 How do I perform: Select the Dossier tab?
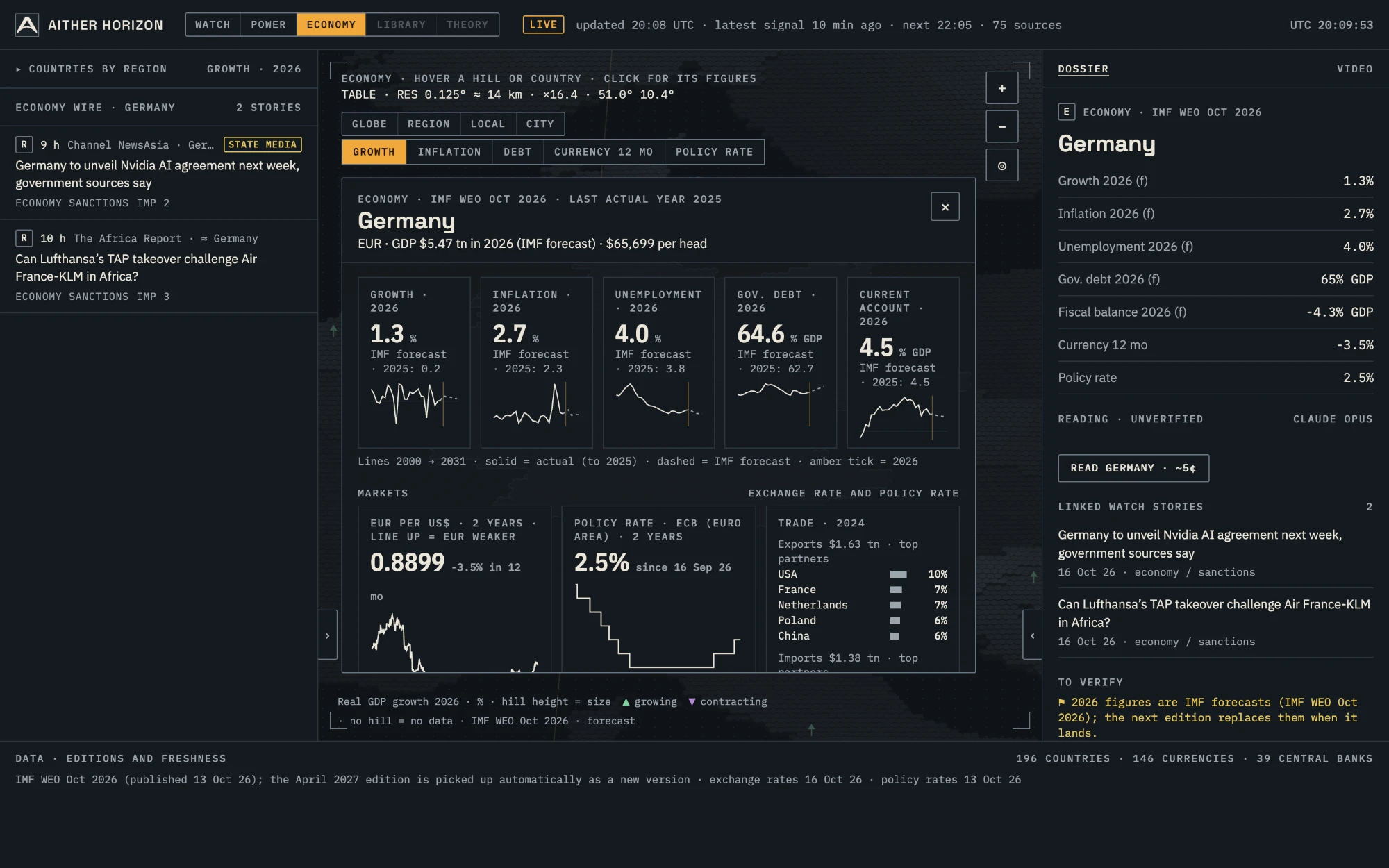(x=1083, y=69)
